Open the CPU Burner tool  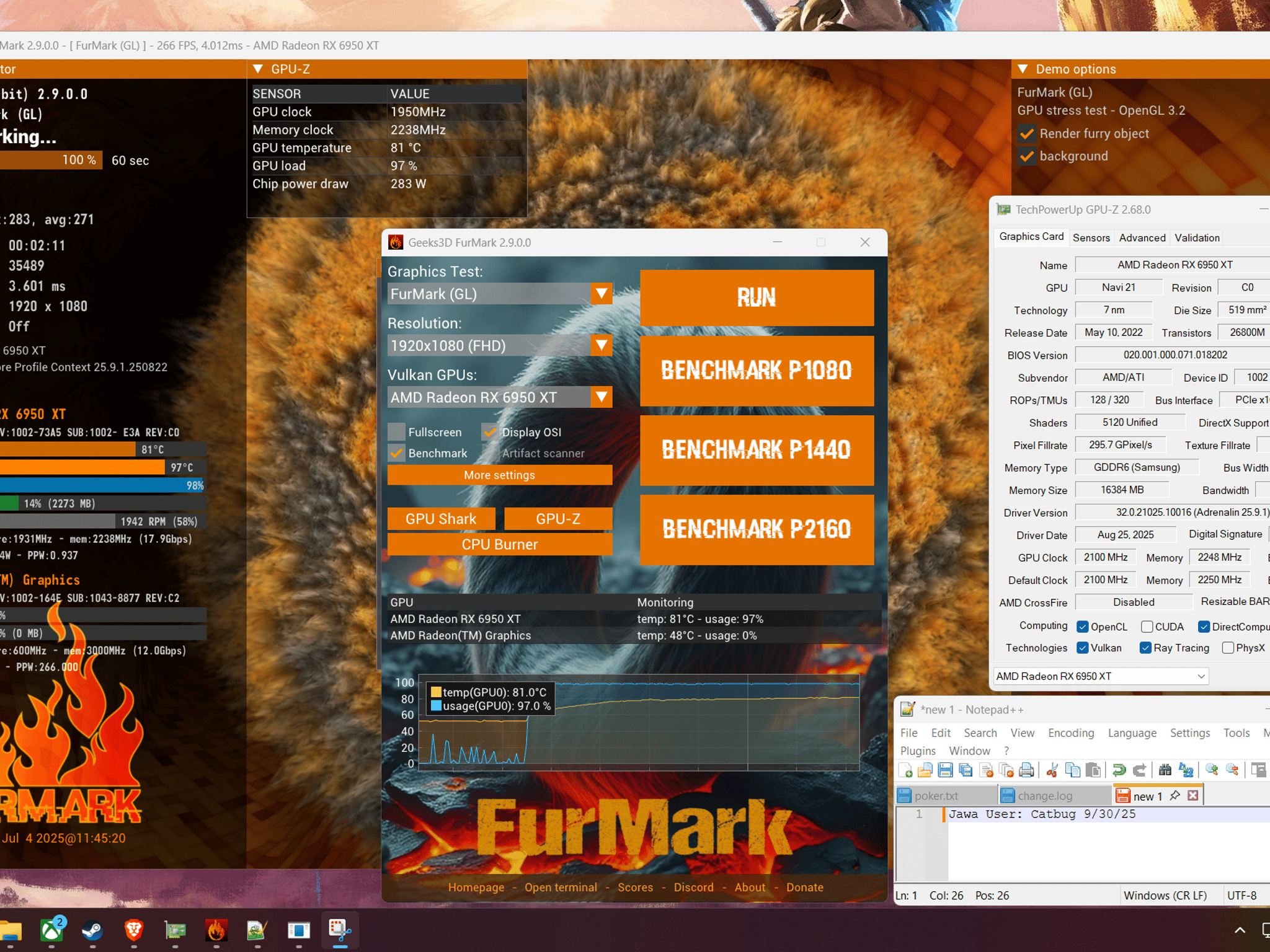(x=500, y=544)
